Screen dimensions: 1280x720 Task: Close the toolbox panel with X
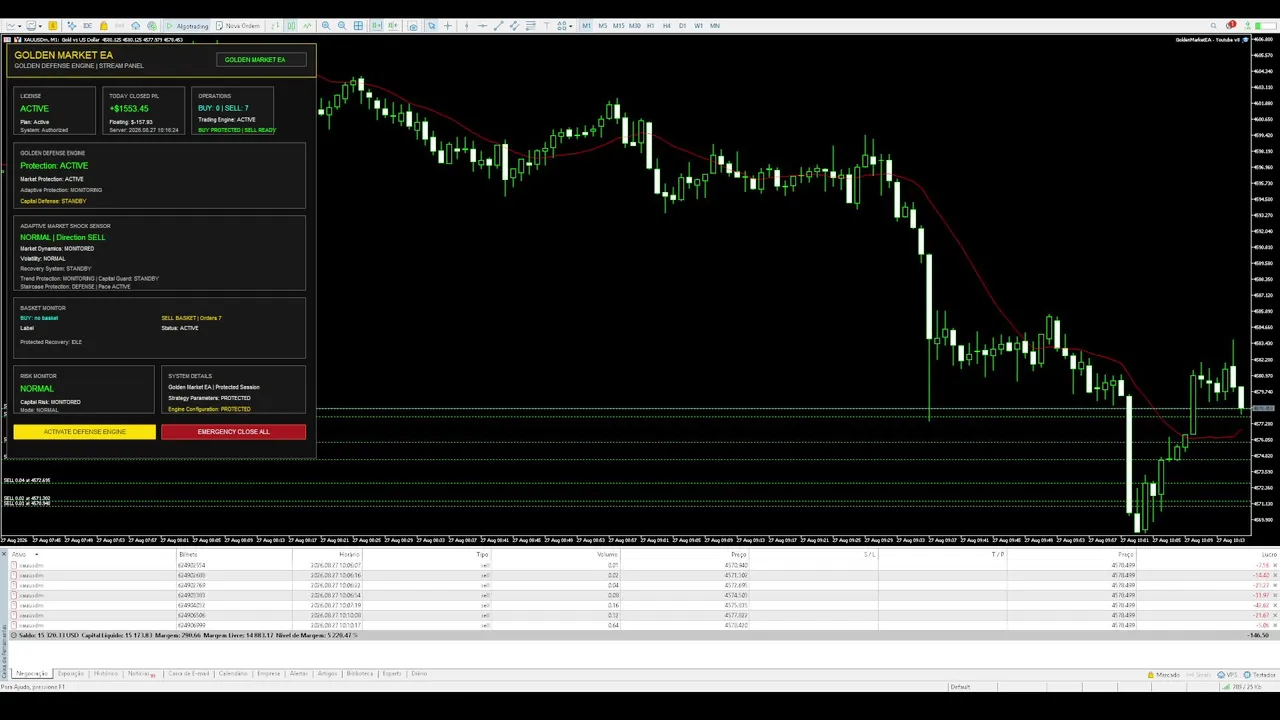pos(4,554)
